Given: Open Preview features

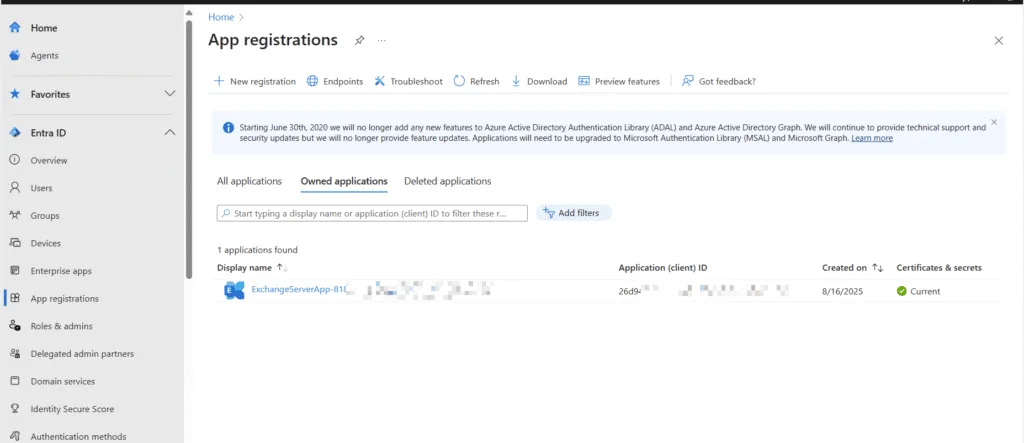Looking at the screenshot, I should [619, 81].
